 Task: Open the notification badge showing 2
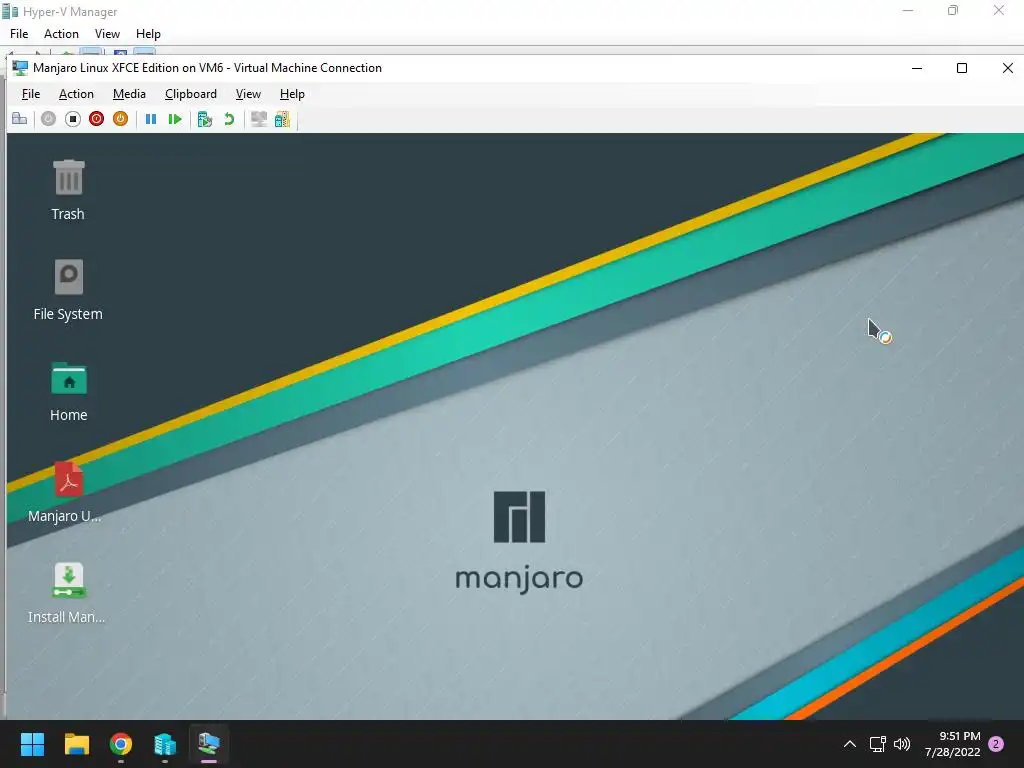pos(996,744)
